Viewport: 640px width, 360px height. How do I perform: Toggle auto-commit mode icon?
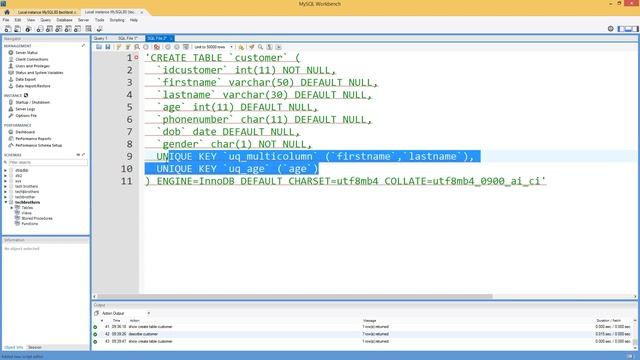pyautogui.click(x=186, y=47)
